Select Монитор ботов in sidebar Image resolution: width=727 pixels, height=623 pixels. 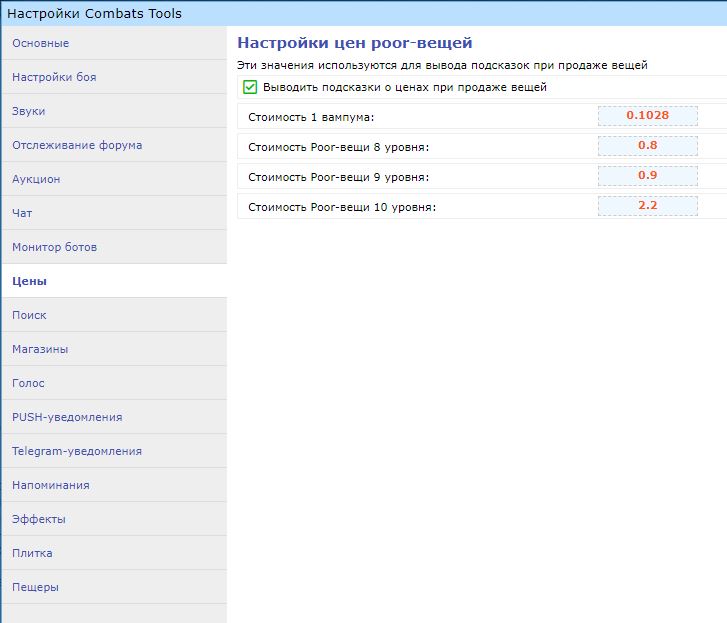(x=115, y=247)
